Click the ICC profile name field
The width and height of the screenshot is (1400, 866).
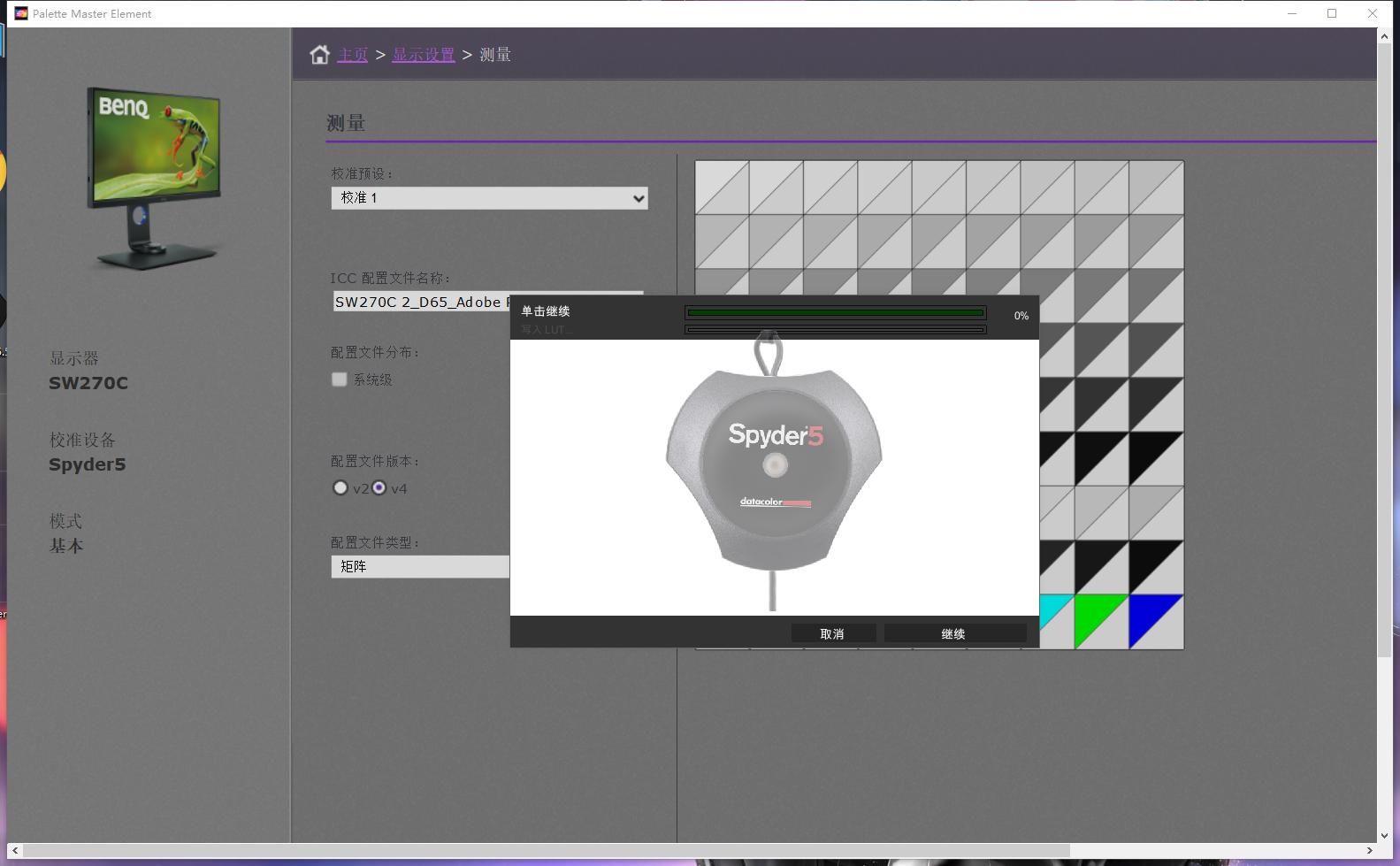[420, 303]
